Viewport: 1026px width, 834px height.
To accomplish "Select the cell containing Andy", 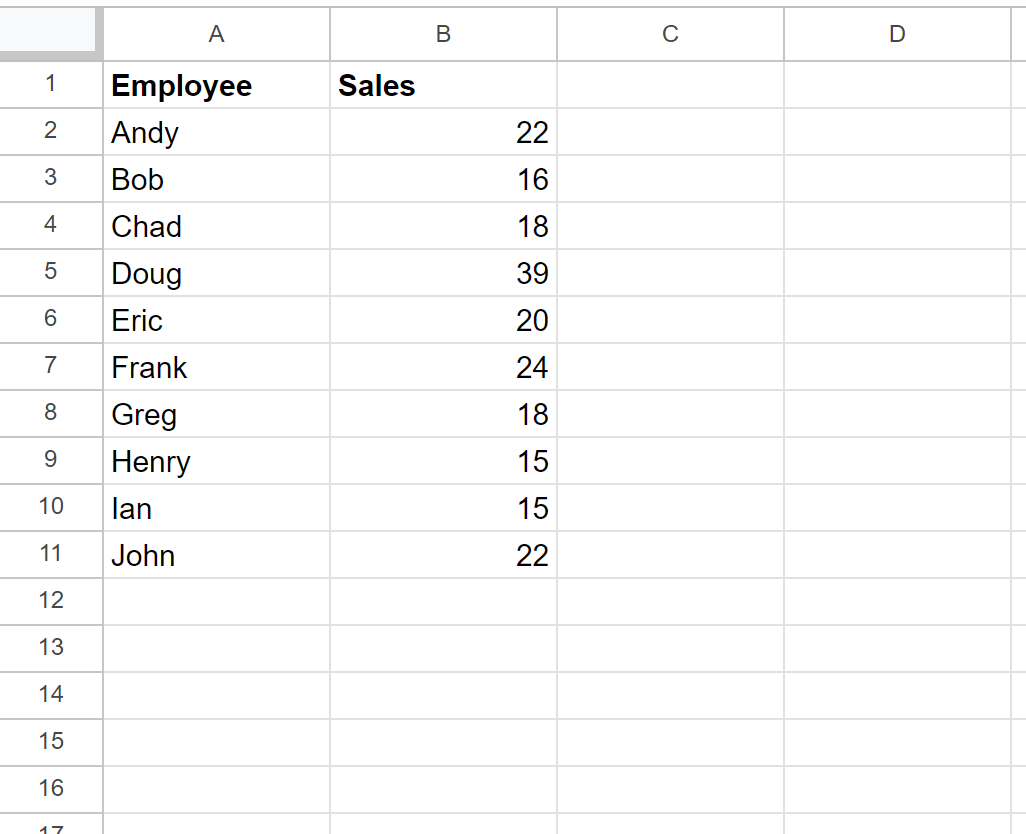I will click(x=216, y=132).
